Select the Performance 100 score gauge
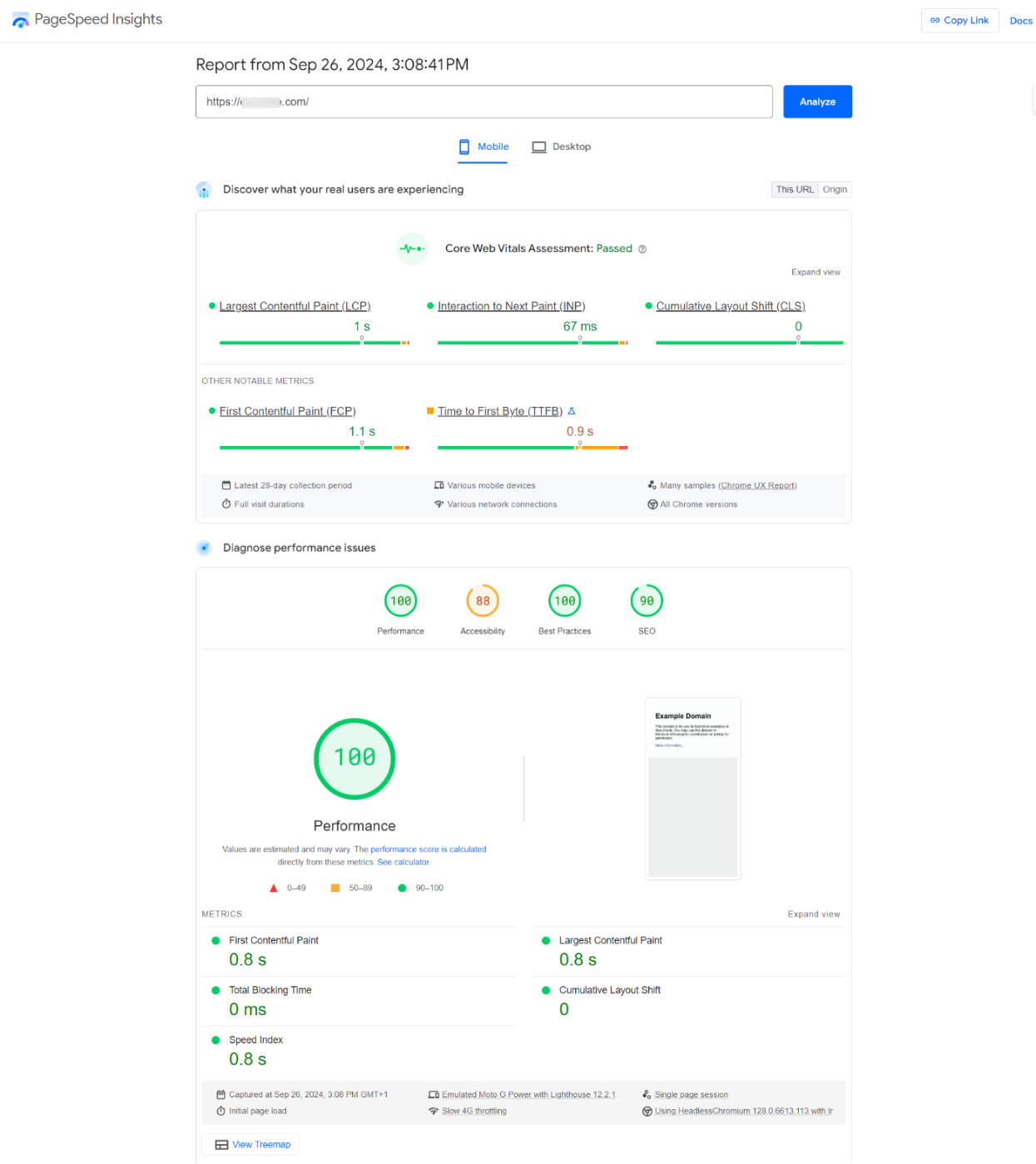 click(400, 600)
